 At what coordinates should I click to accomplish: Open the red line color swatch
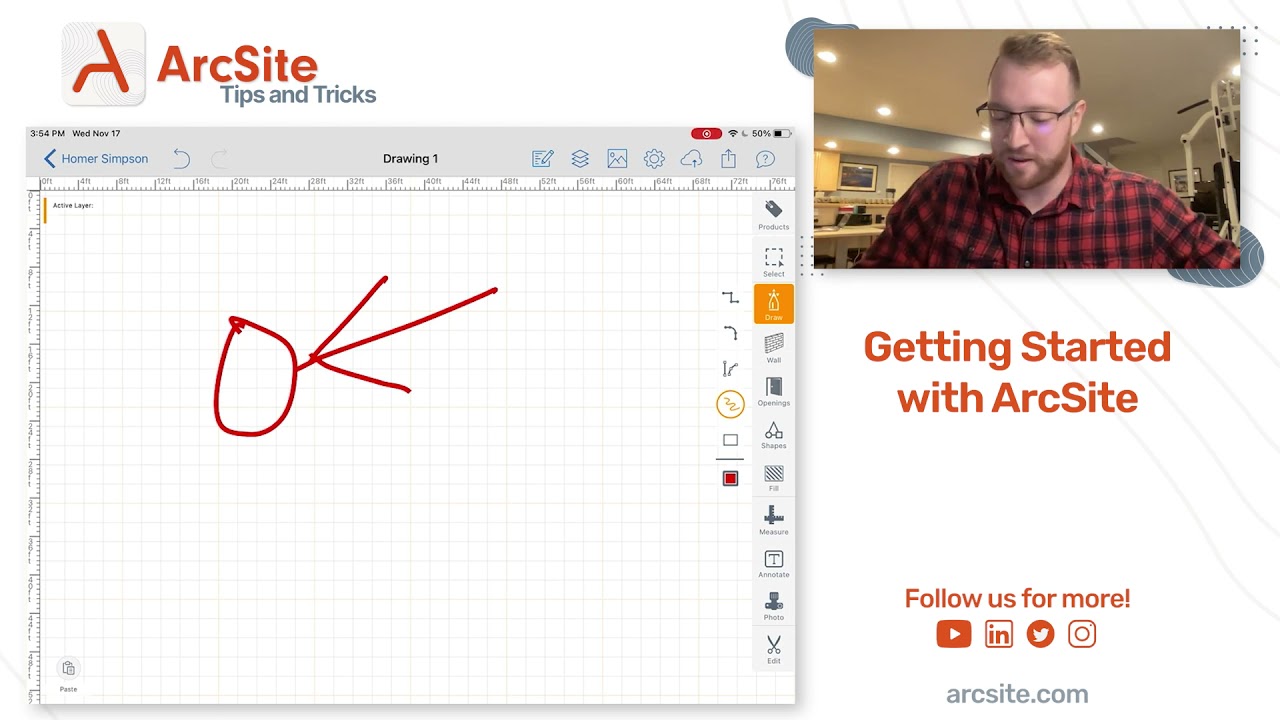(x=730, y=479)
